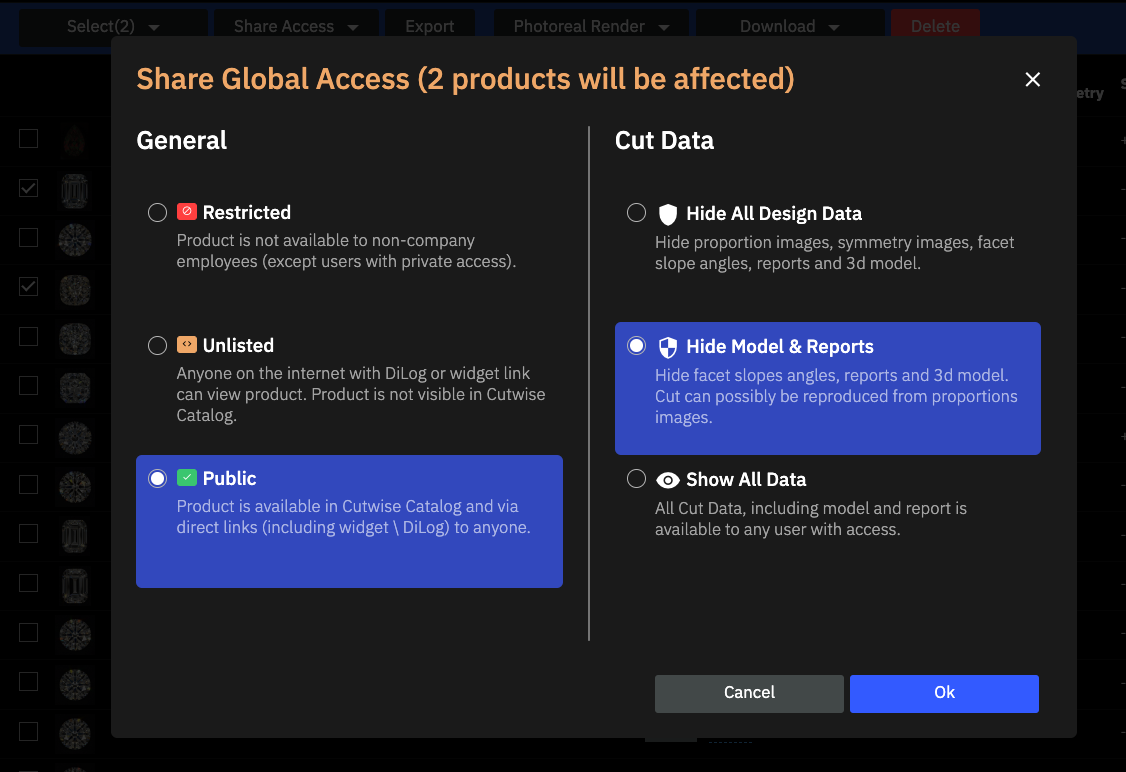This screenshot has height=772, width=1126.
Task: Click the fourth row cushion diamond thumbnail
Action: click(75, 290)
